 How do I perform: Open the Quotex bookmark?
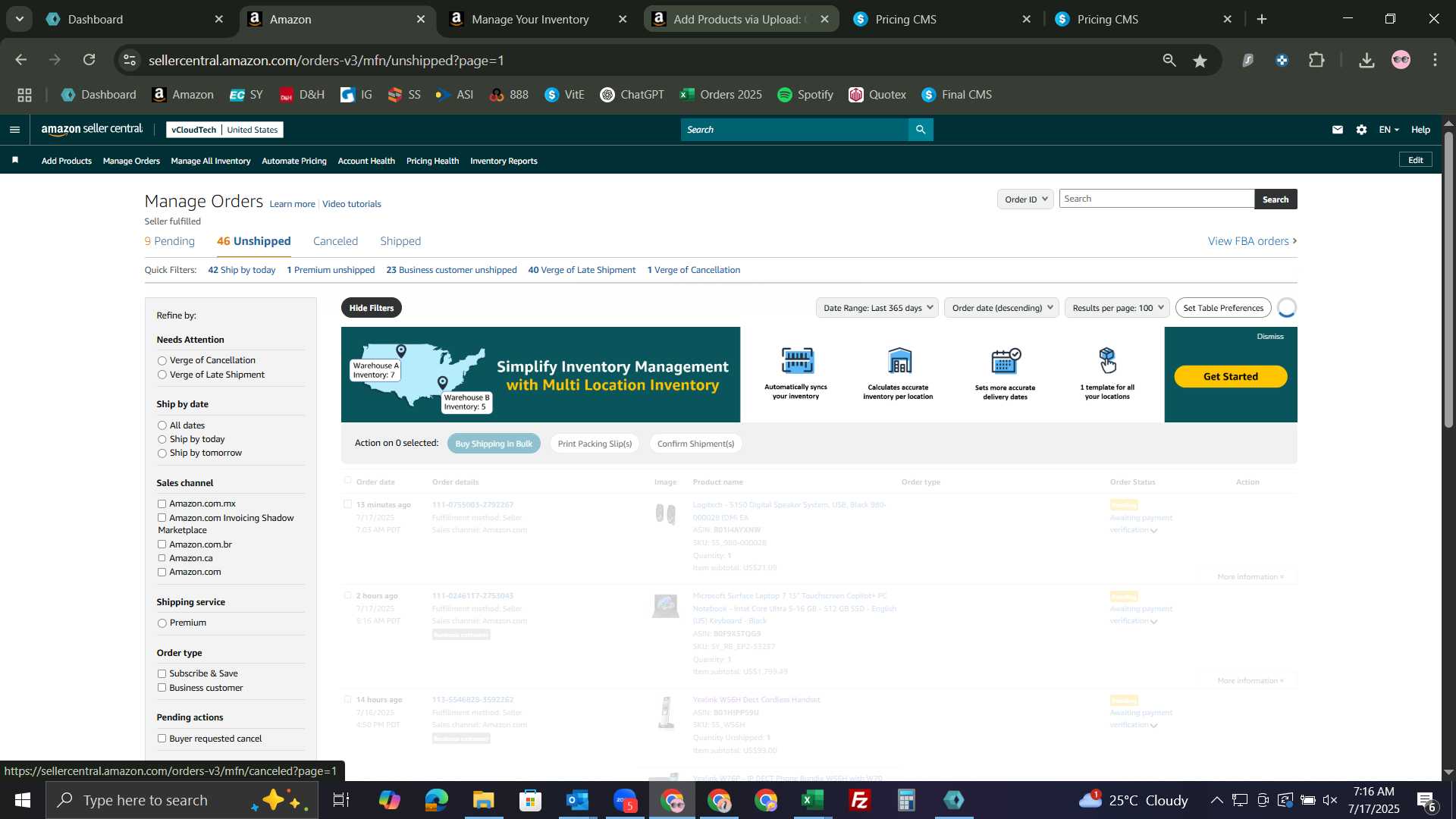point(877,95)
